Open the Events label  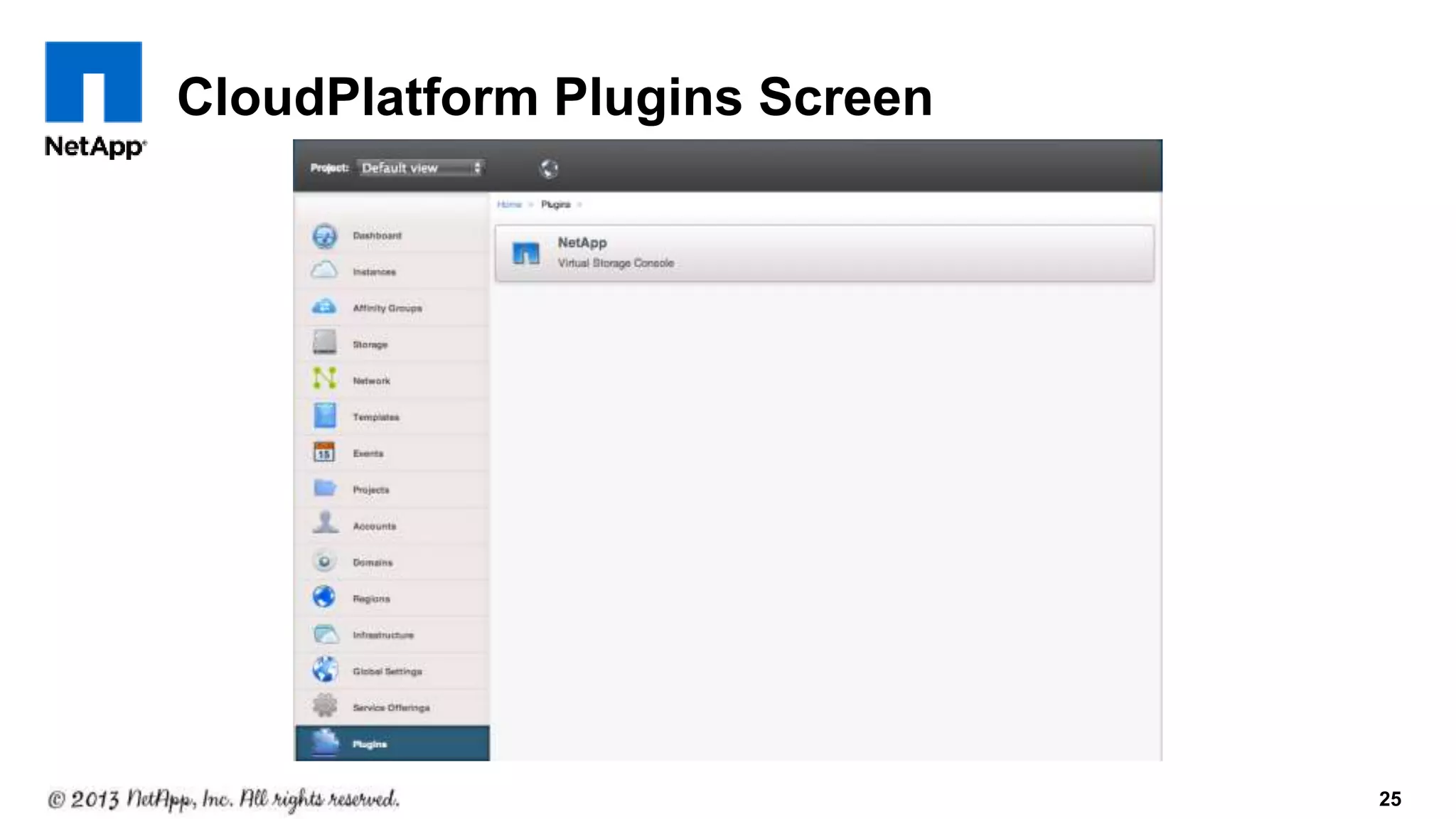[x=368, y=454]
